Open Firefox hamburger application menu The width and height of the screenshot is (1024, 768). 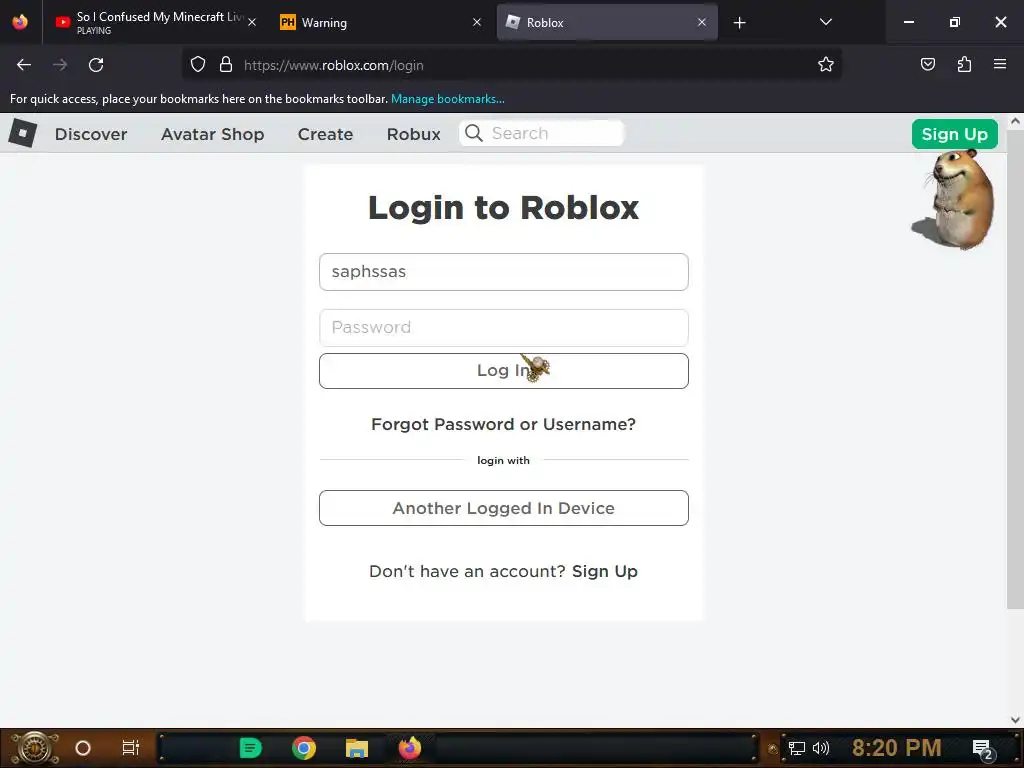click(1000, 64)
